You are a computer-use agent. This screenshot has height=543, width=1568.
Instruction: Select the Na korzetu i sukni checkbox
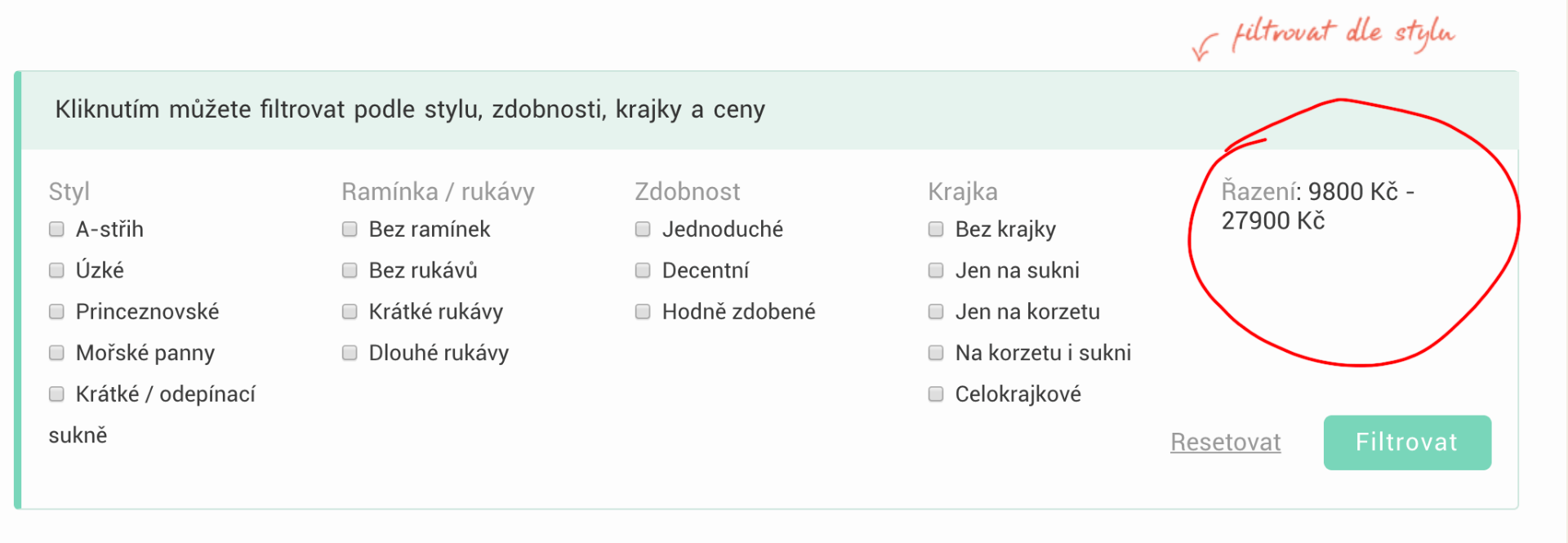tap(936, 353)
